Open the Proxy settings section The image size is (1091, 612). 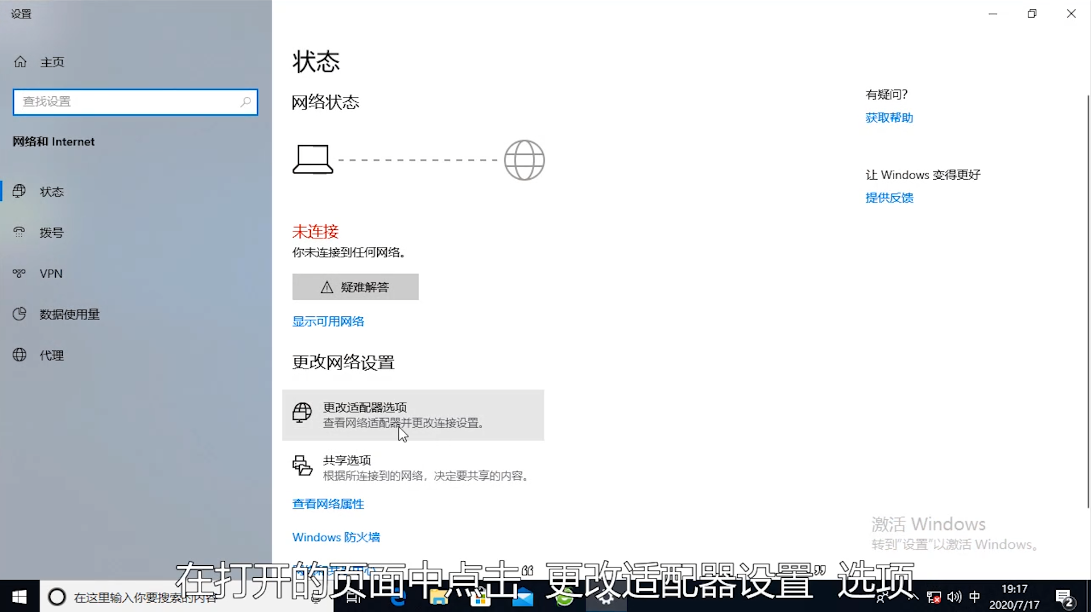point(51,356)
